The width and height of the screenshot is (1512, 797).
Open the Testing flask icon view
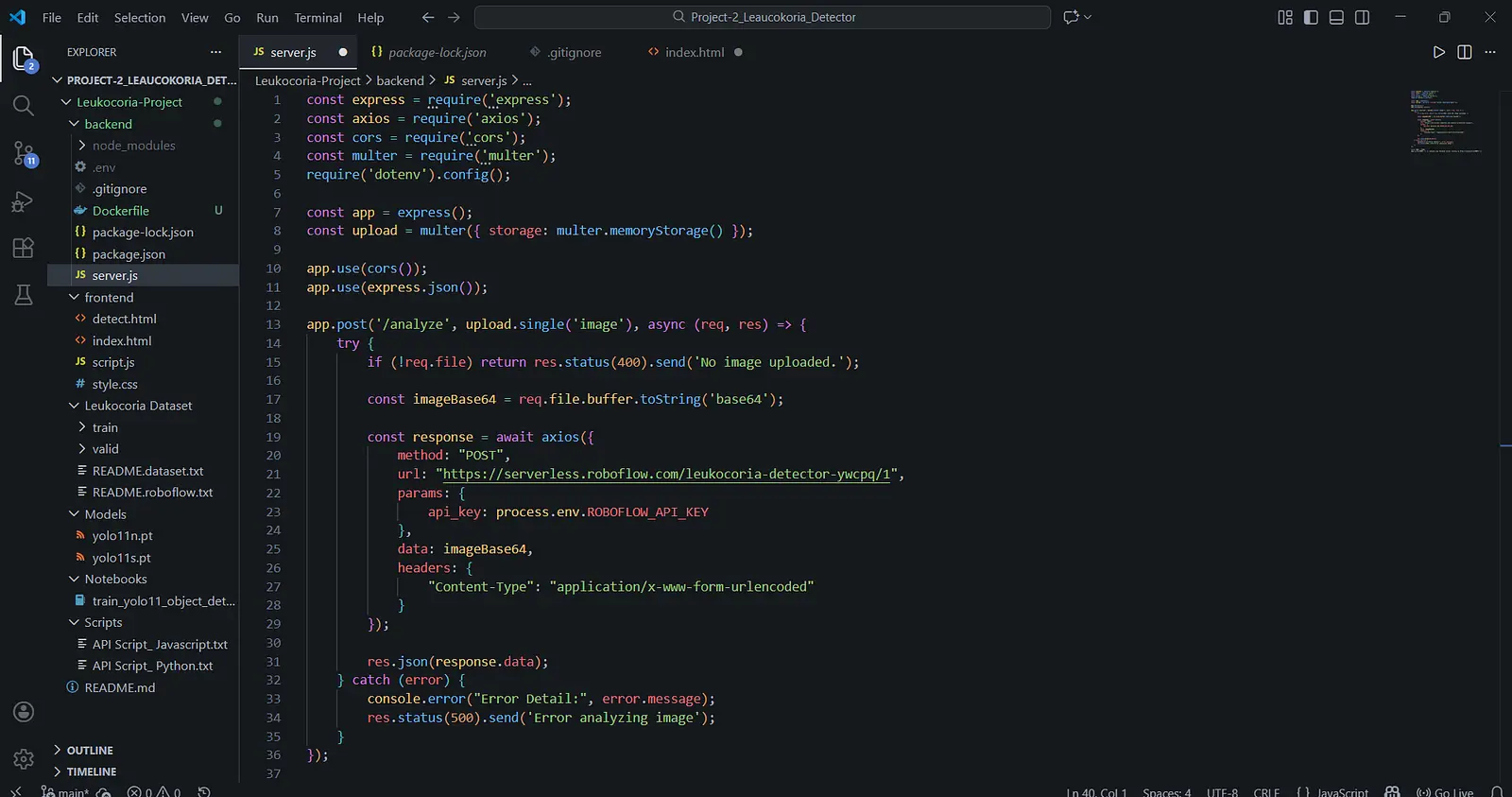(x=24, y=295)
